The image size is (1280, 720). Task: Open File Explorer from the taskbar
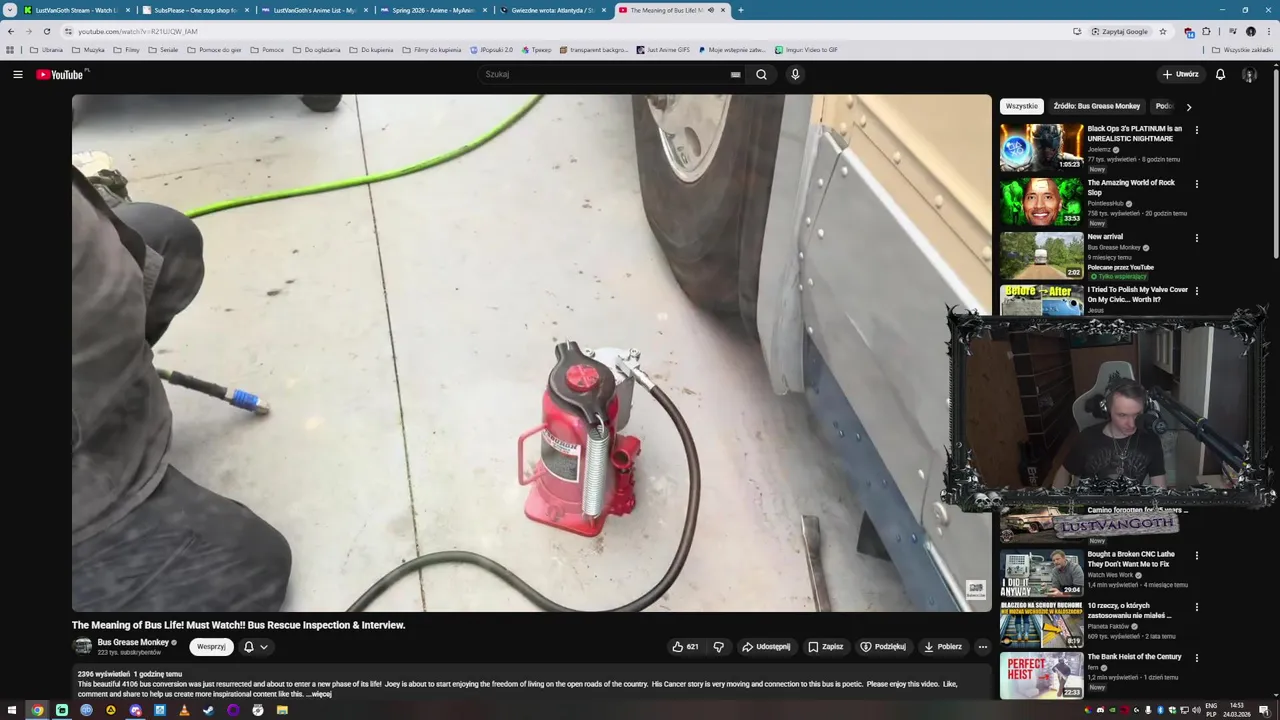[x=282, y=710]
